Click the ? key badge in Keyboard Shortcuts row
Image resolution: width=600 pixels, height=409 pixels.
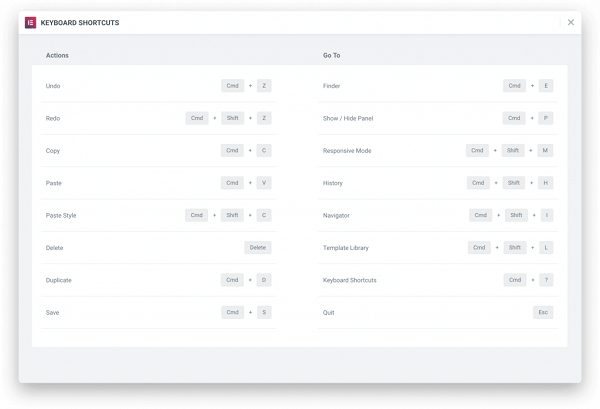click(546, 280)
